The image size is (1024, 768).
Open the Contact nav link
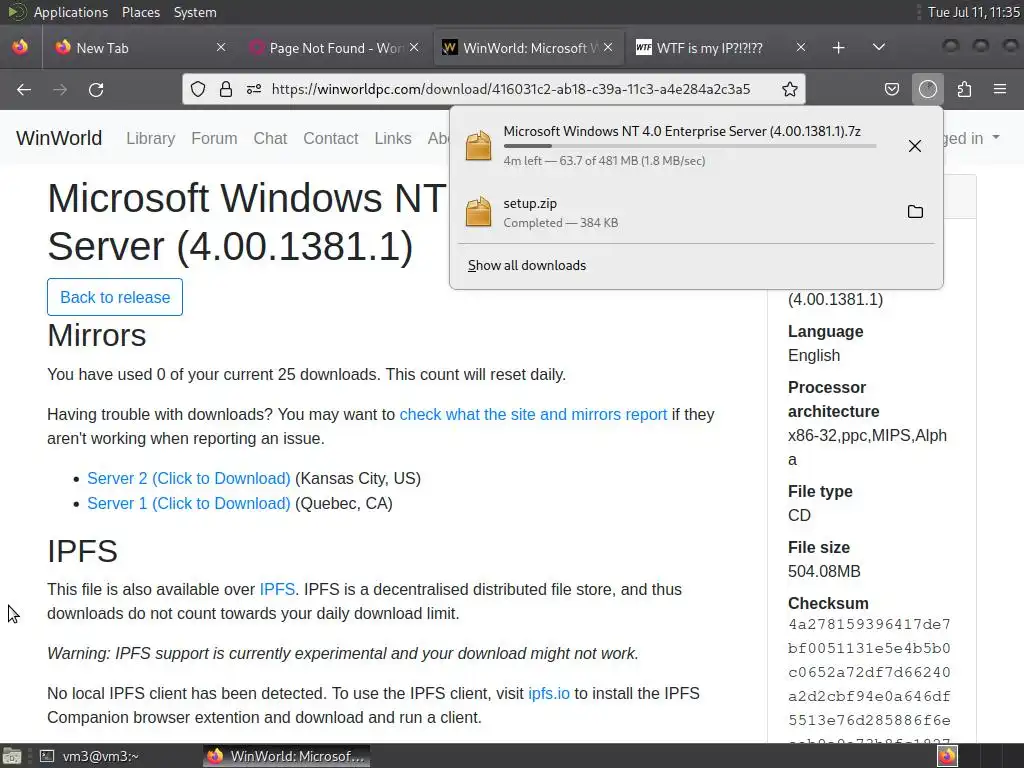[x=330, y=138]
